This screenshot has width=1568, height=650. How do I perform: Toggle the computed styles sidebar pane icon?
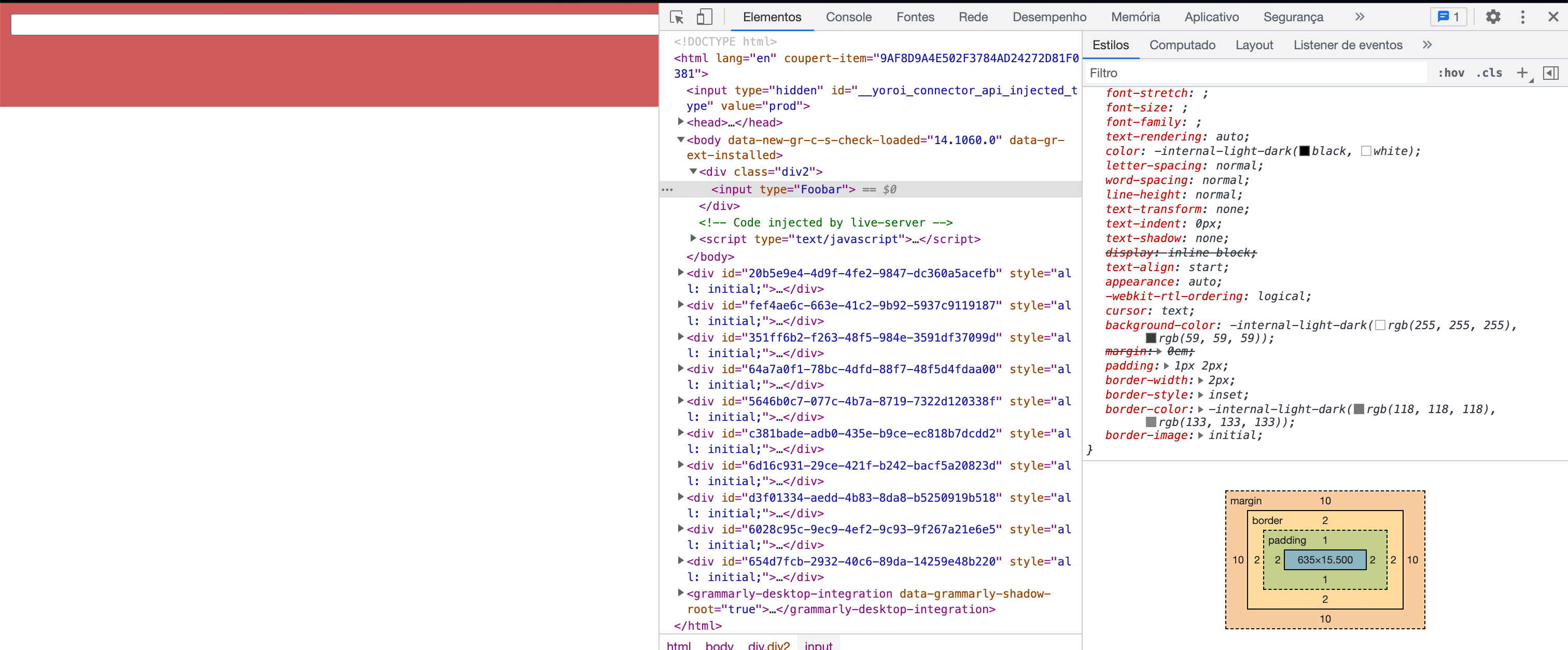pyautogui.click(x=1550, y=73)
